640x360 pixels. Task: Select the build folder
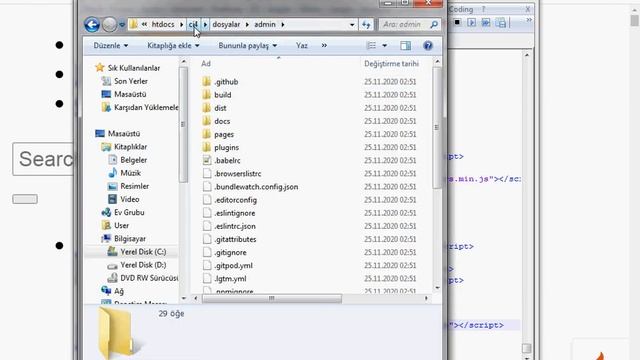pyautogui.click(x=222, y=95)
